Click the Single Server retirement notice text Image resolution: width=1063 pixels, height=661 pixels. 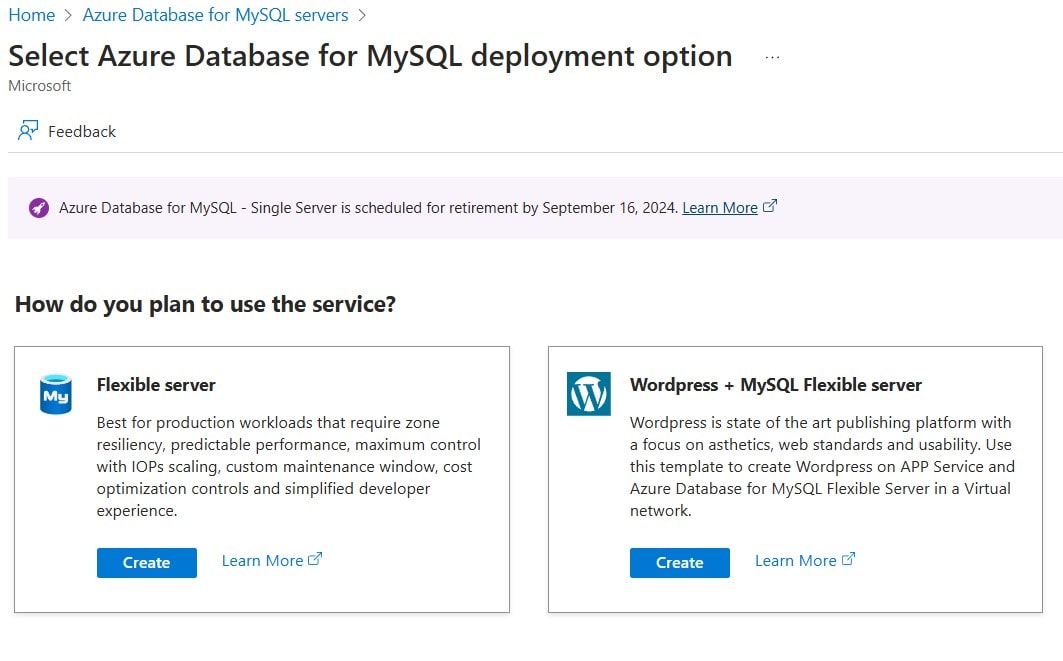(368, 208)
